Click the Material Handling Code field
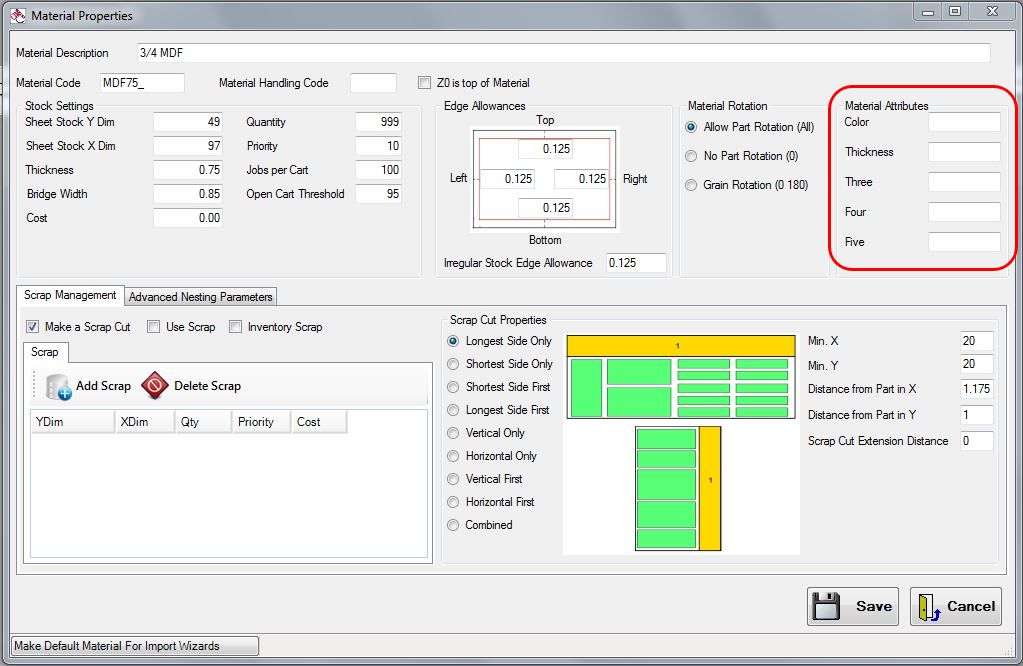The image size is (1023, 666). 373,83
